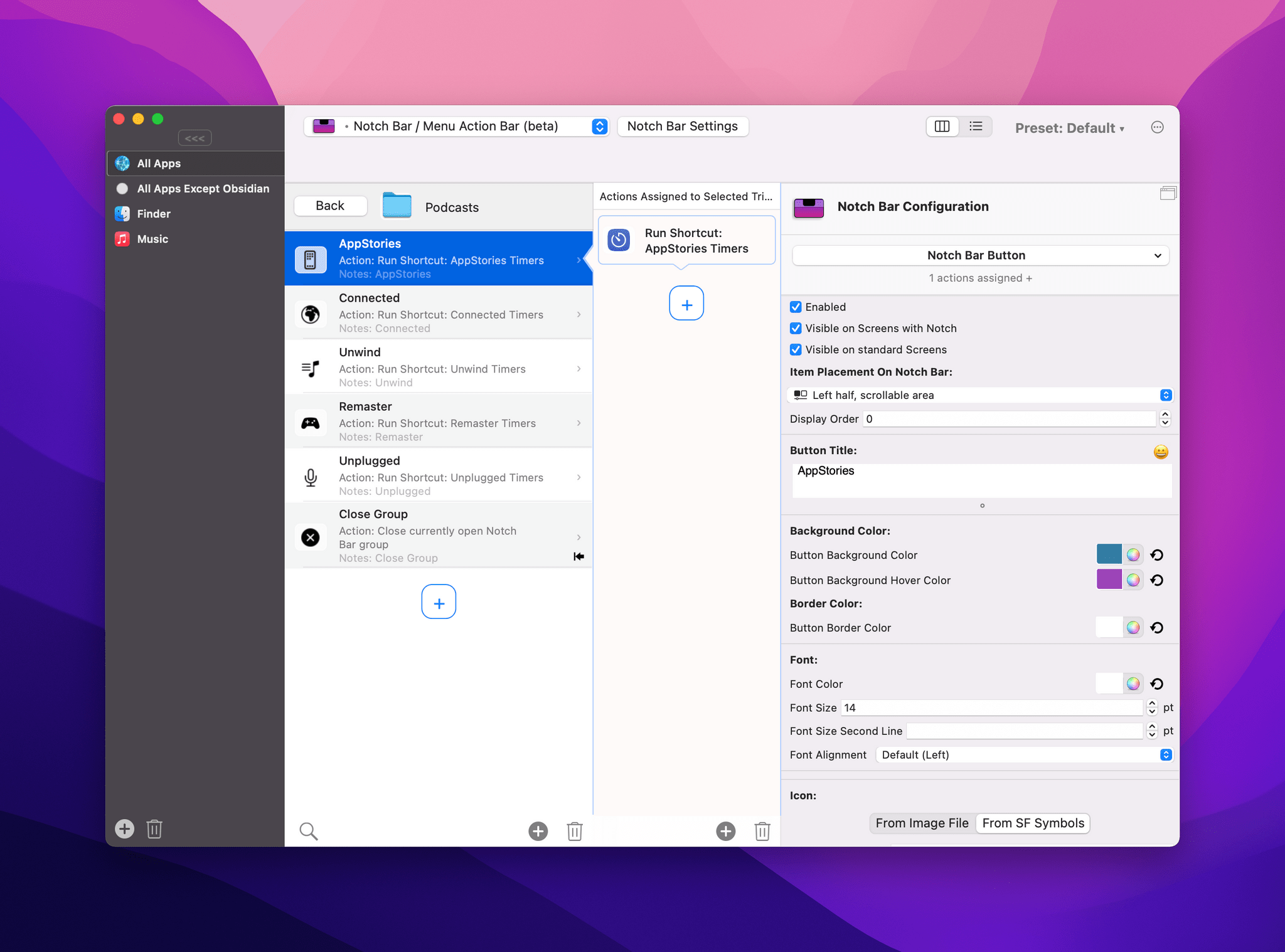Click the Unwind music note icon

pos(311,368)
